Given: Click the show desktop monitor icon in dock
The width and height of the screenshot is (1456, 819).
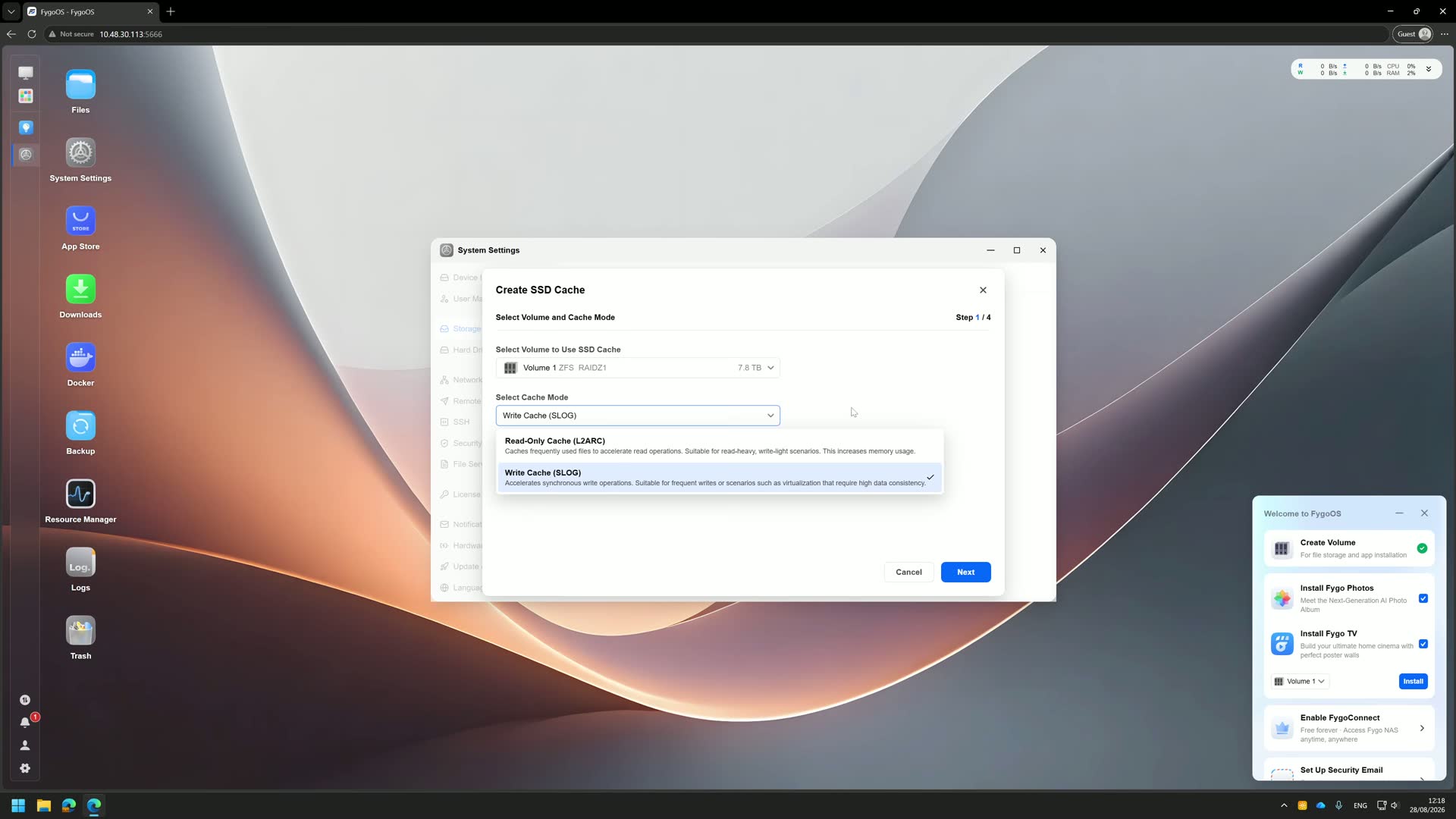Looking at the screenshot, I should coord(26,73).
